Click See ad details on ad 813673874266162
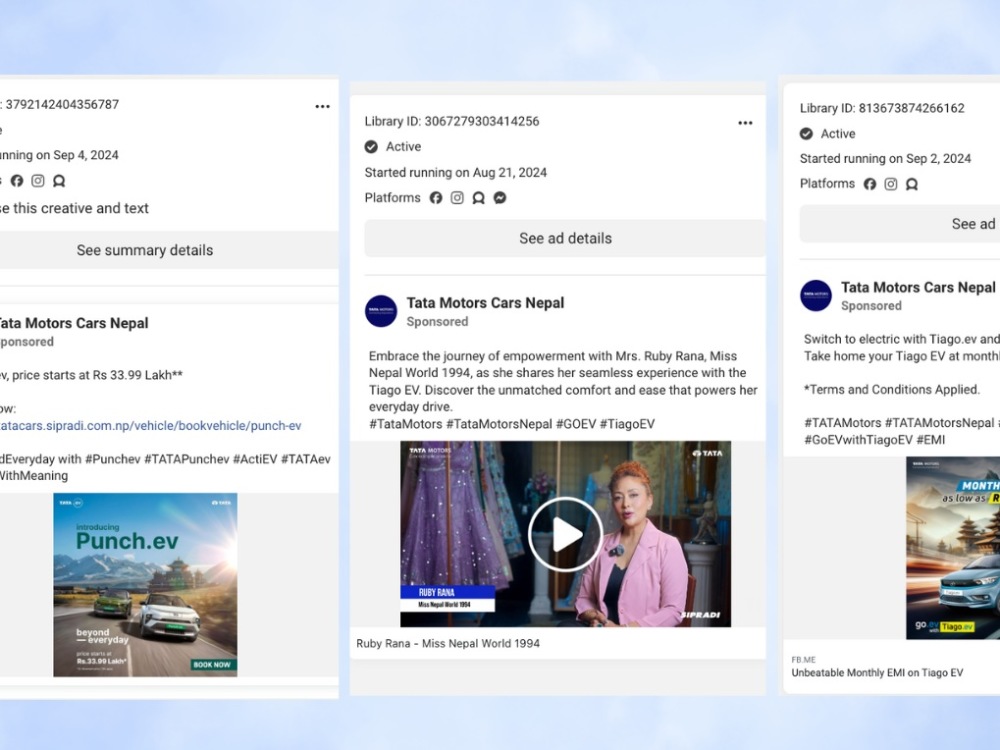 pyautogui.click(x=900, y=224)
